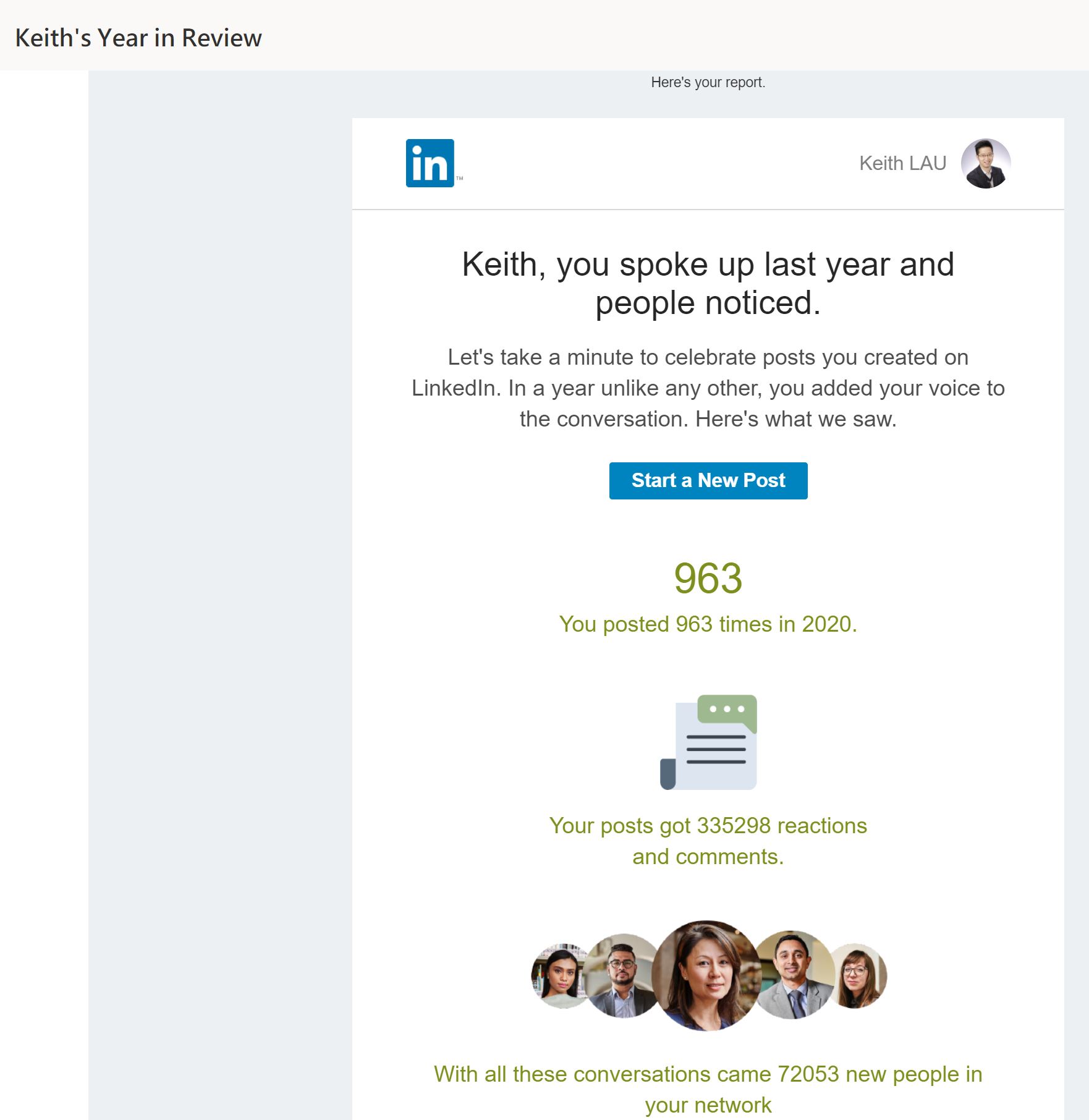Select the large center woman's portrait
The height and width of the screenshot is (1120, 1089).
point(707,975)
